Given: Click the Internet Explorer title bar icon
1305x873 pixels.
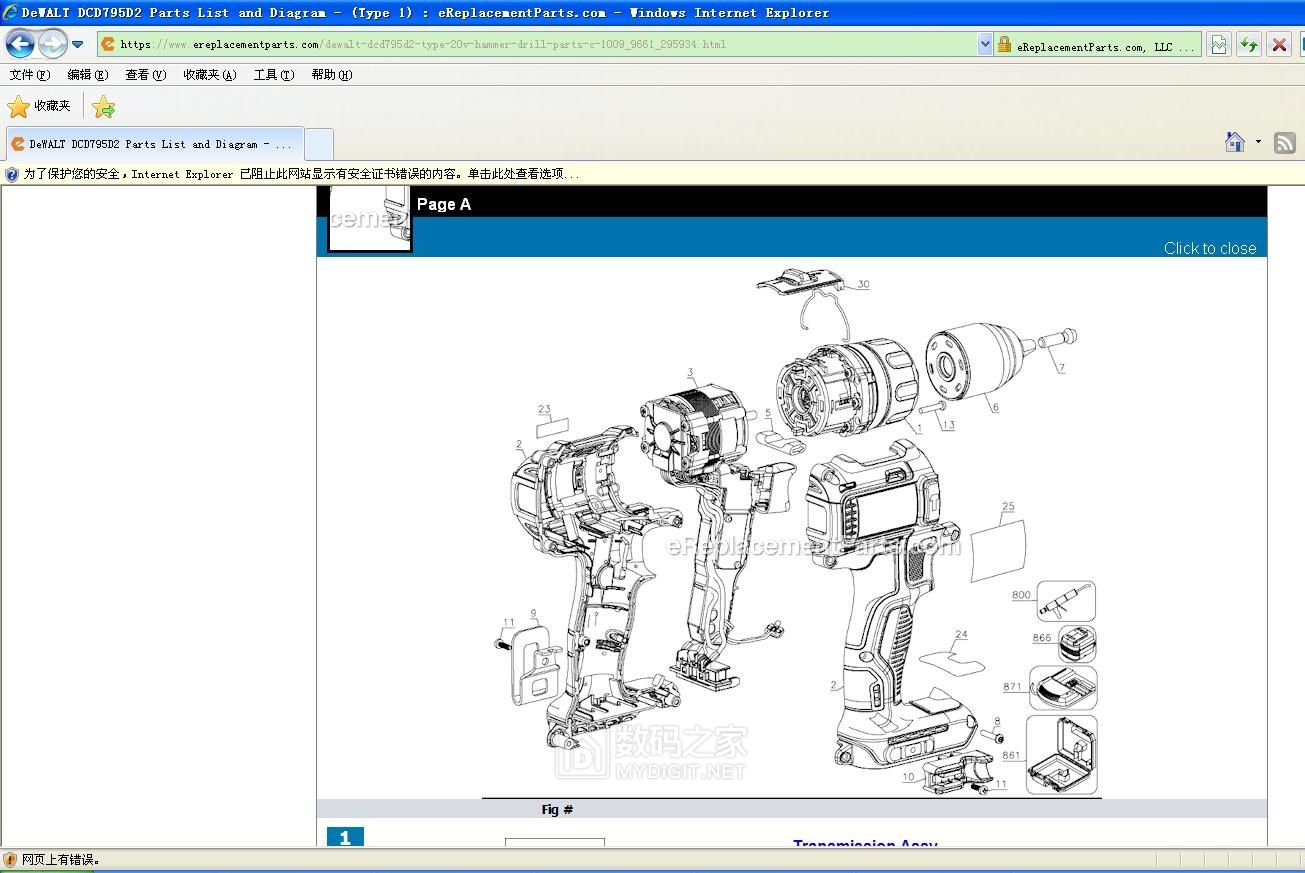Looking at the screenshot, I should (10, 13).
